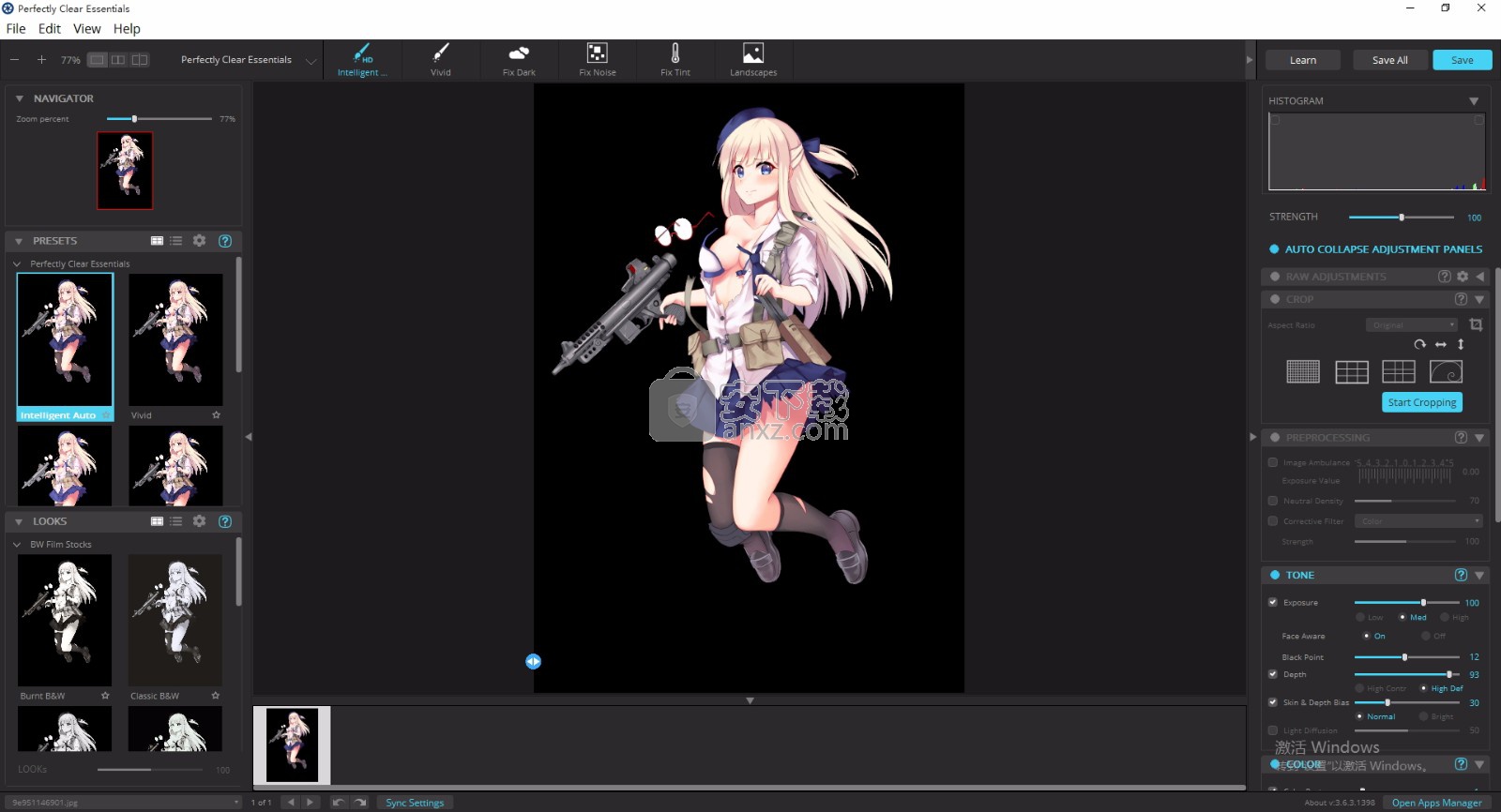Open Raw Adjustments settings gear
Screen dimensions: 1501x812
pos(1463,277)
